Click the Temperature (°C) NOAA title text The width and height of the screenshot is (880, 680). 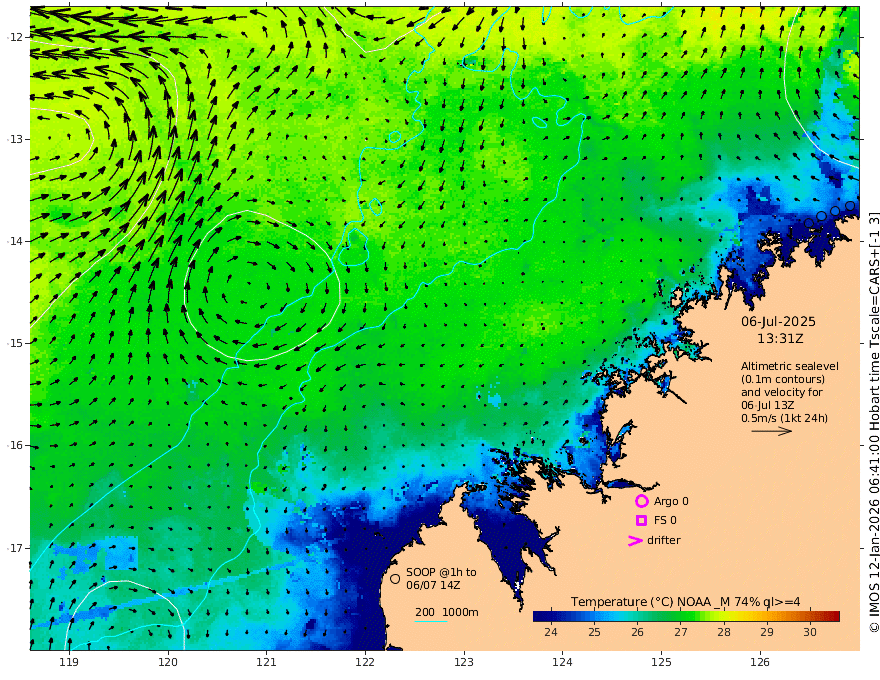[x=685, y=602]
